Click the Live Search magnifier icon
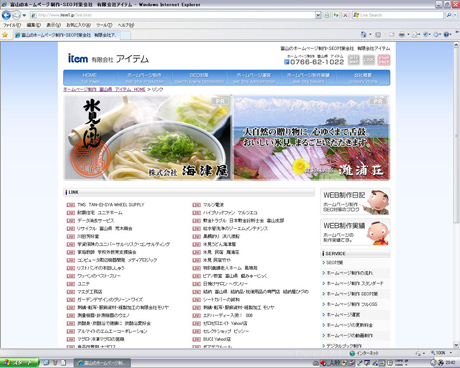 [449, 15]
